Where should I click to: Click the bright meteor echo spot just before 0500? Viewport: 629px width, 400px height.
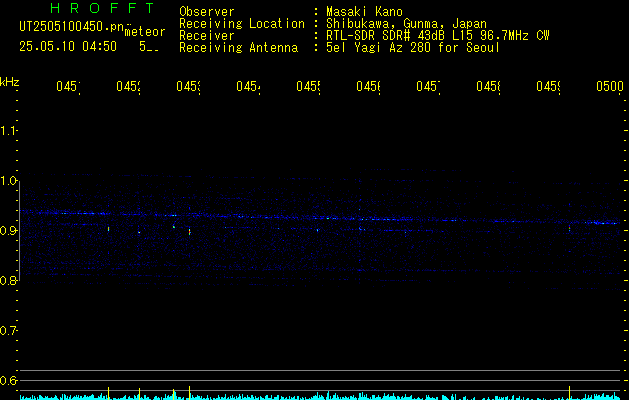coord(570,228)
